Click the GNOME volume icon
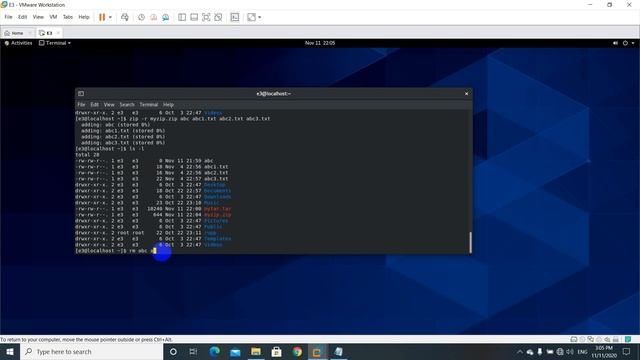The width and height of the screenshot is (640, 360). click(615, 43)
